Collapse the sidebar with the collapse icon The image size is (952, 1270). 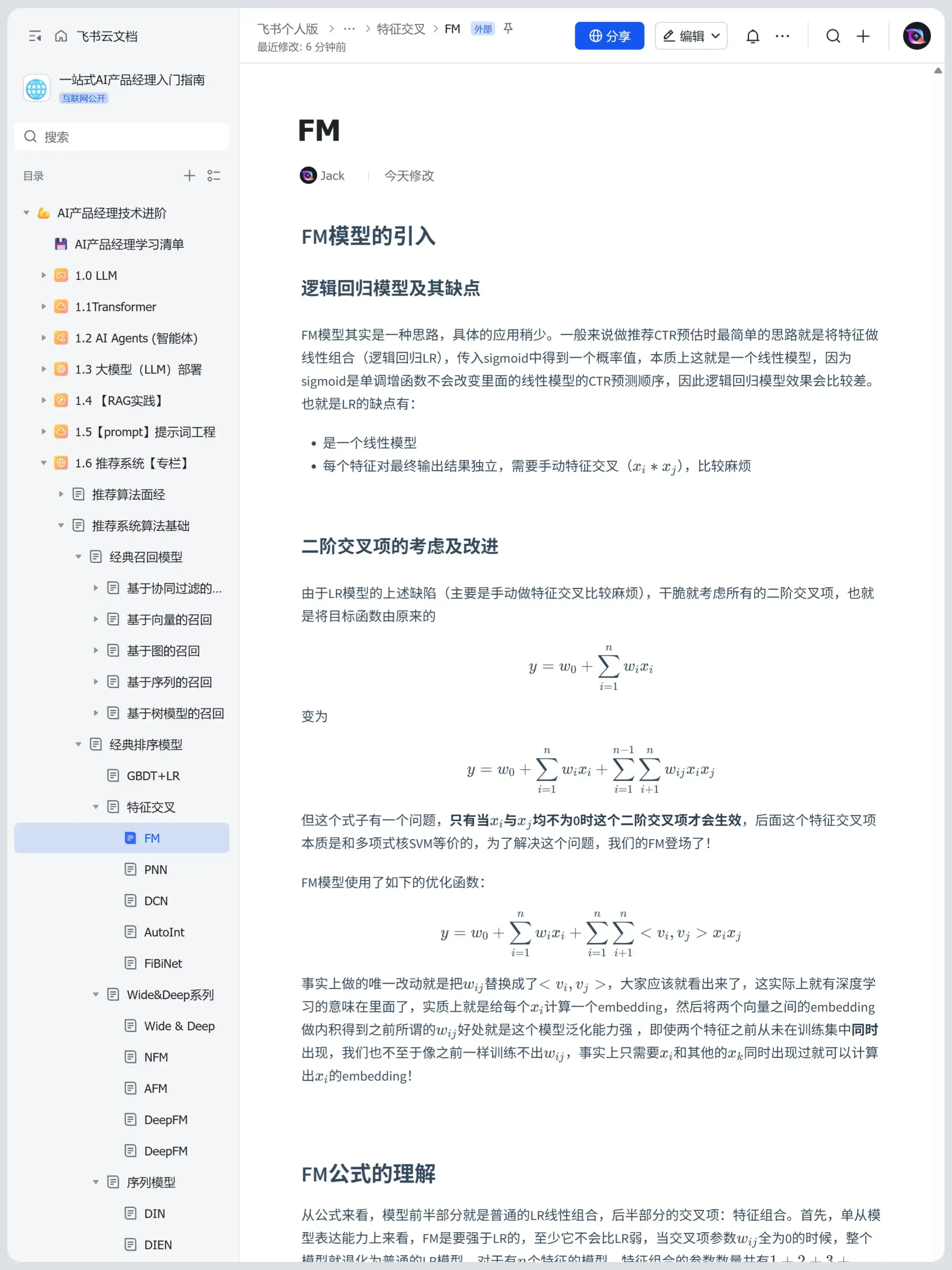click(35, 36)
